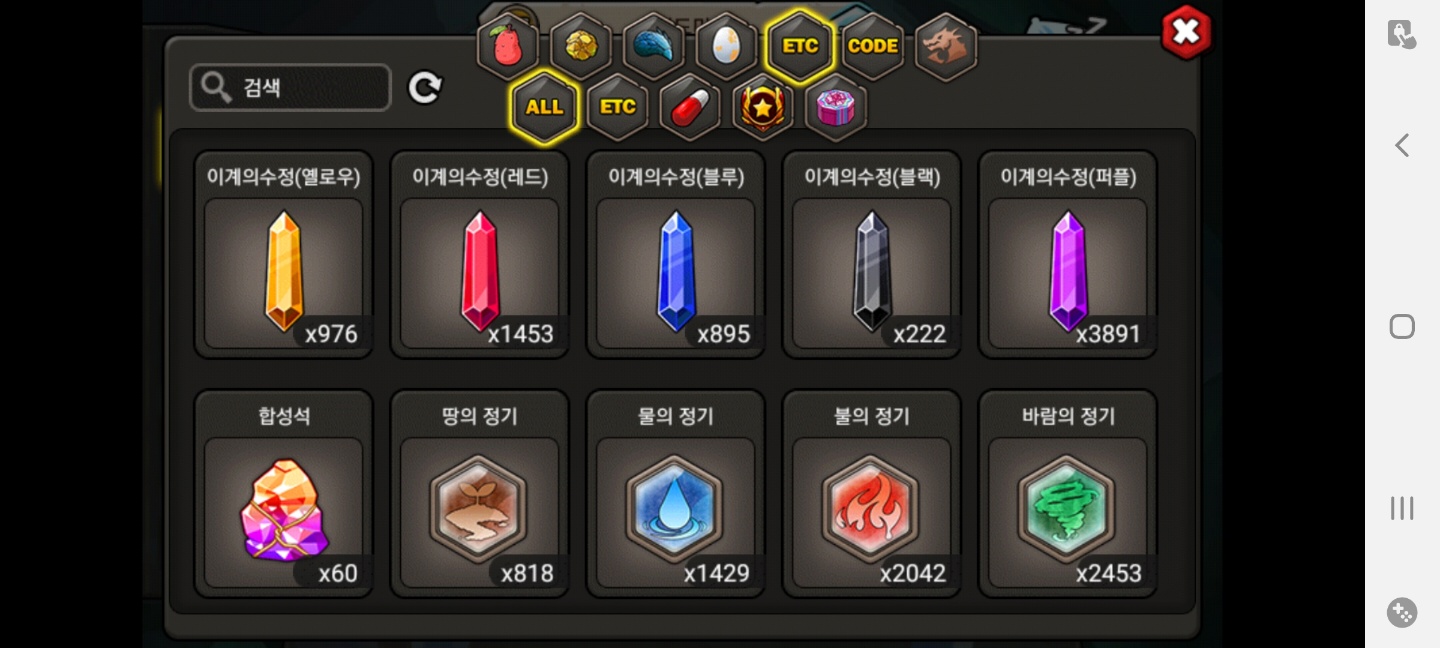The image size is (1440, 648).
Task: Click the 검색 search field
Action: point(290,88)
